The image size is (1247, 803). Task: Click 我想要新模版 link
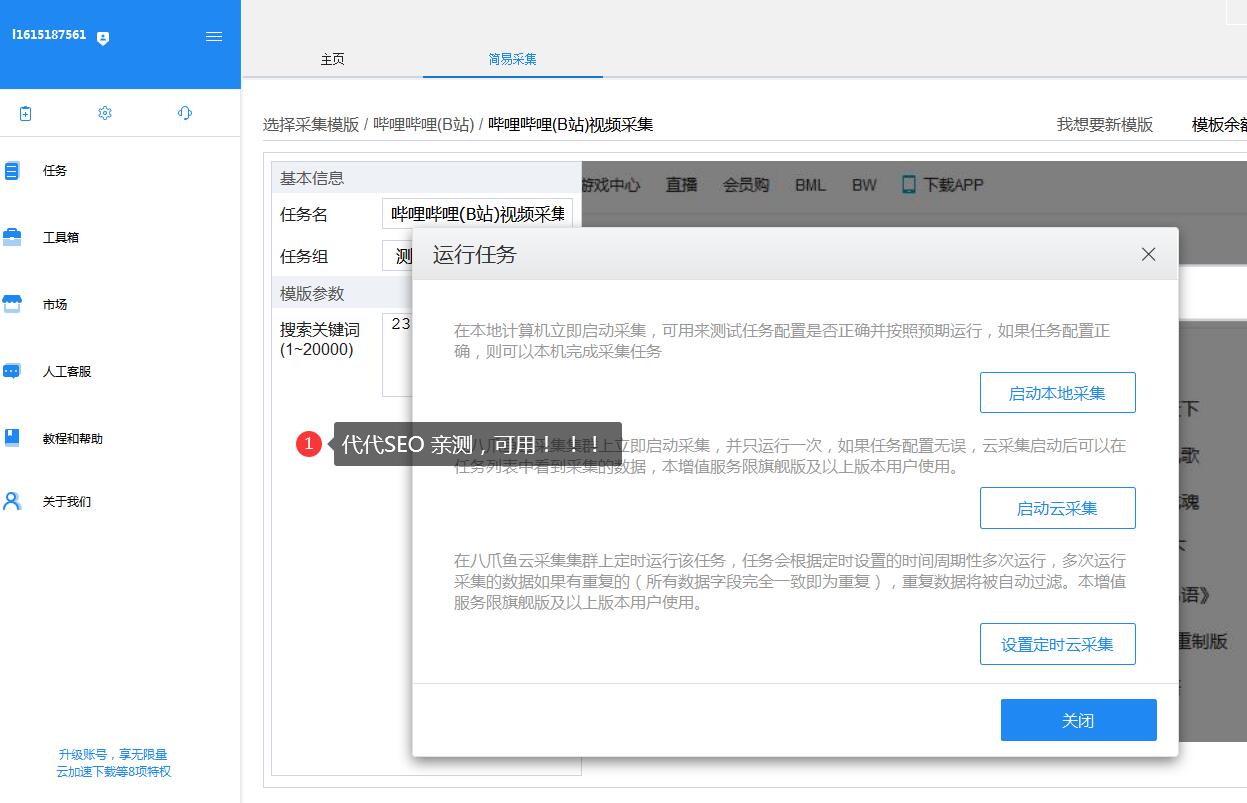click(x=1105, y=125)
